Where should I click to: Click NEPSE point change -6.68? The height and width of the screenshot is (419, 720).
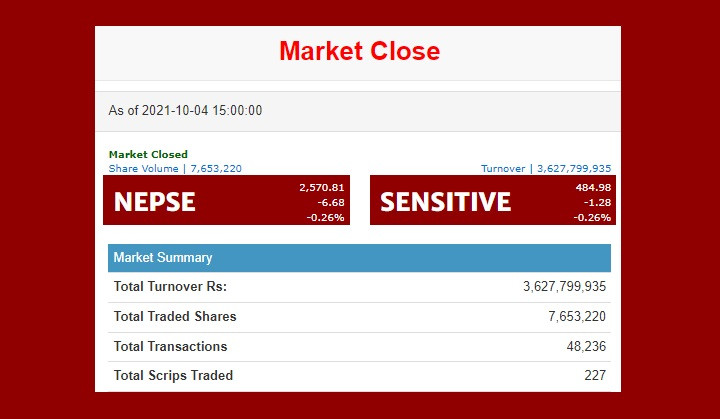[x=331, y=203]
